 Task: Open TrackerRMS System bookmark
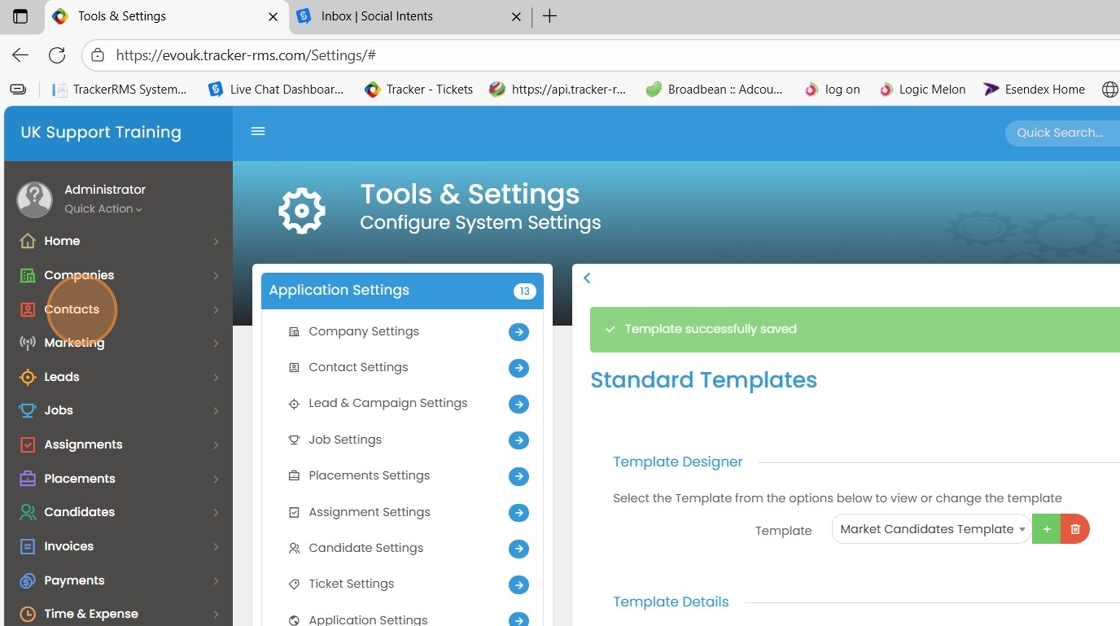tap(120, 89)
